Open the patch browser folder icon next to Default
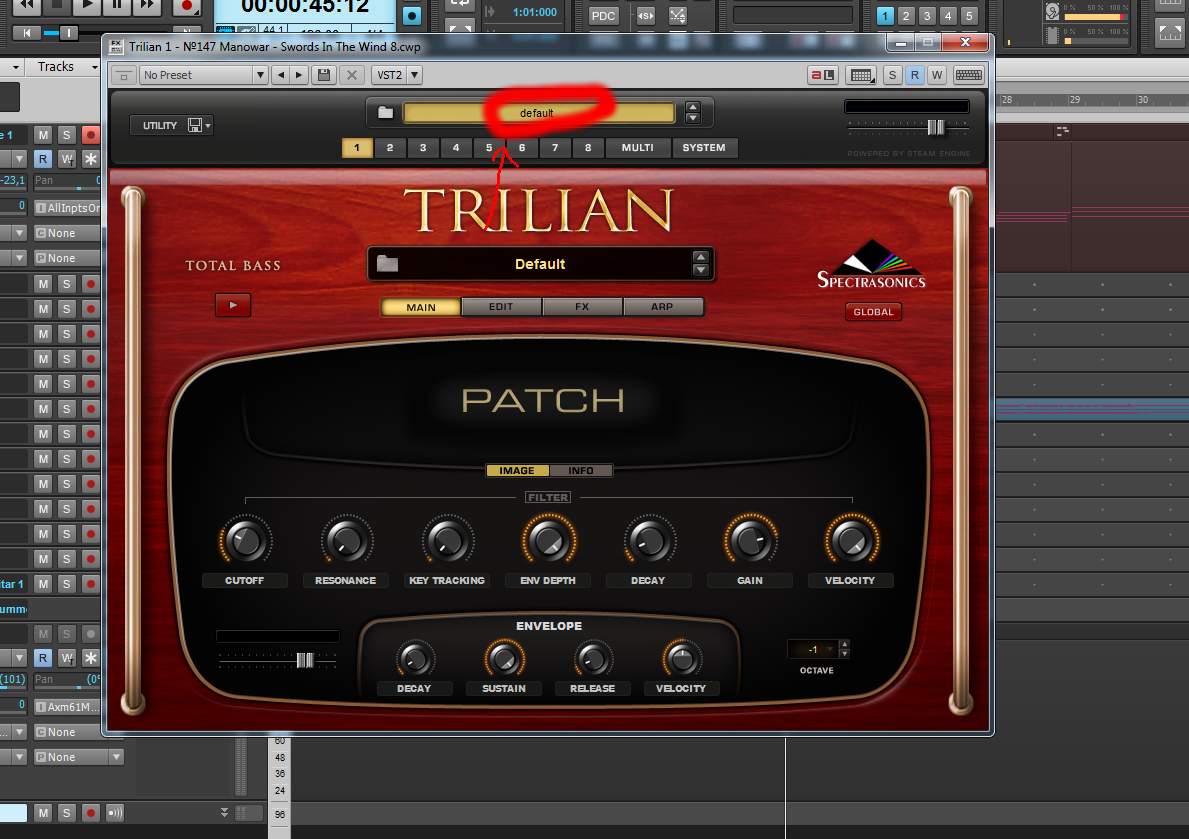1189x839 pixels. (387, 264)
